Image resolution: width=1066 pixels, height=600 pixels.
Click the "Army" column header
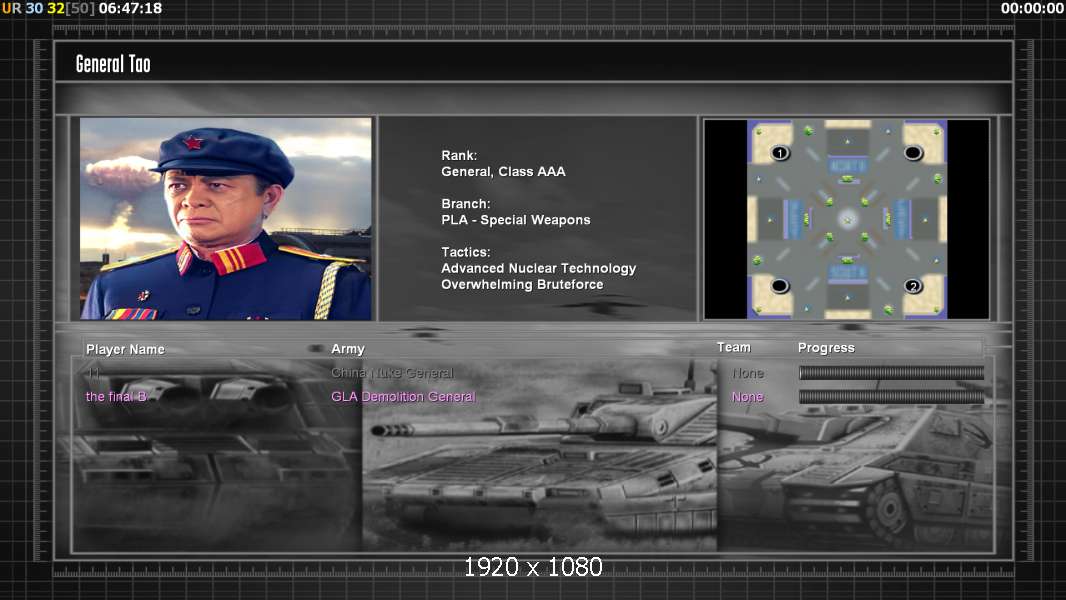348,349
